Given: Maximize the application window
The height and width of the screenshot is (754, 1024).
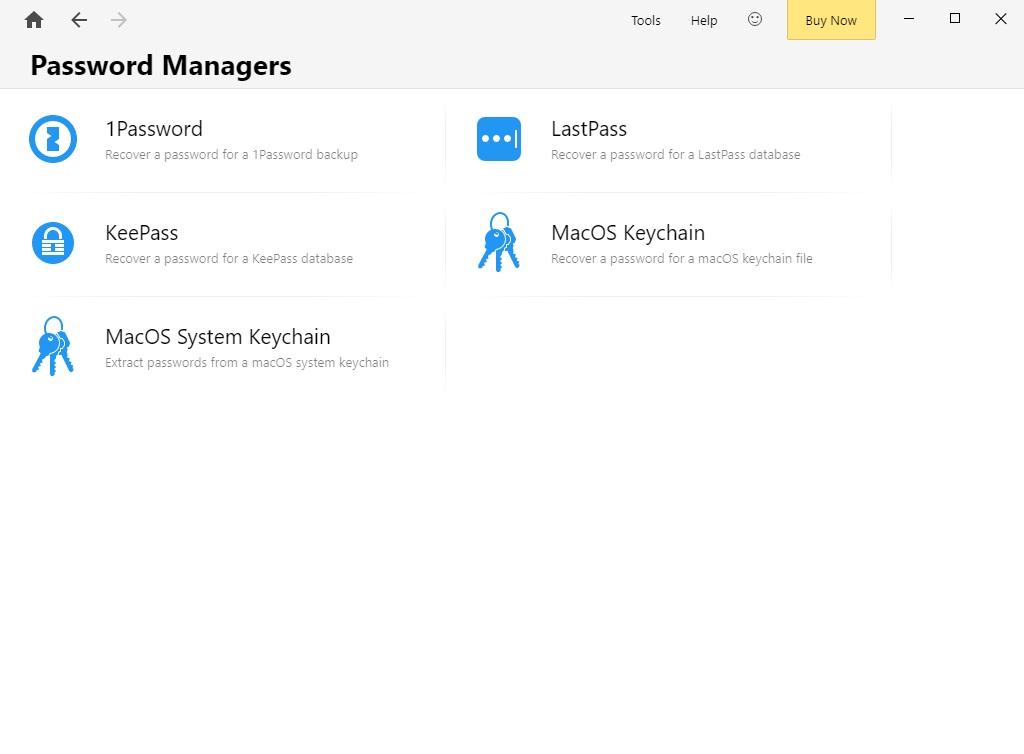Looking at the screenshot, I should coord(955,19).
